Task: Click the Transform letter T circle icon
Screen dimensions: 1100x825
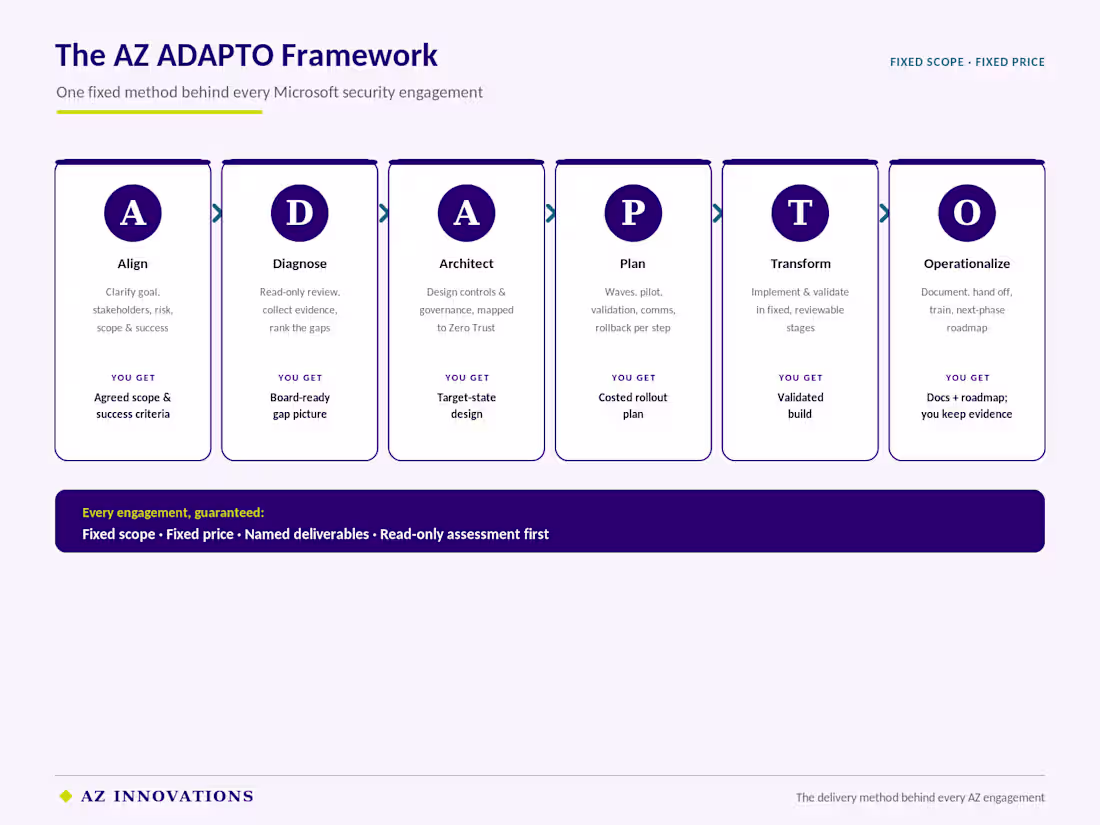Action: pyautogui.click(x=800, y=213)
